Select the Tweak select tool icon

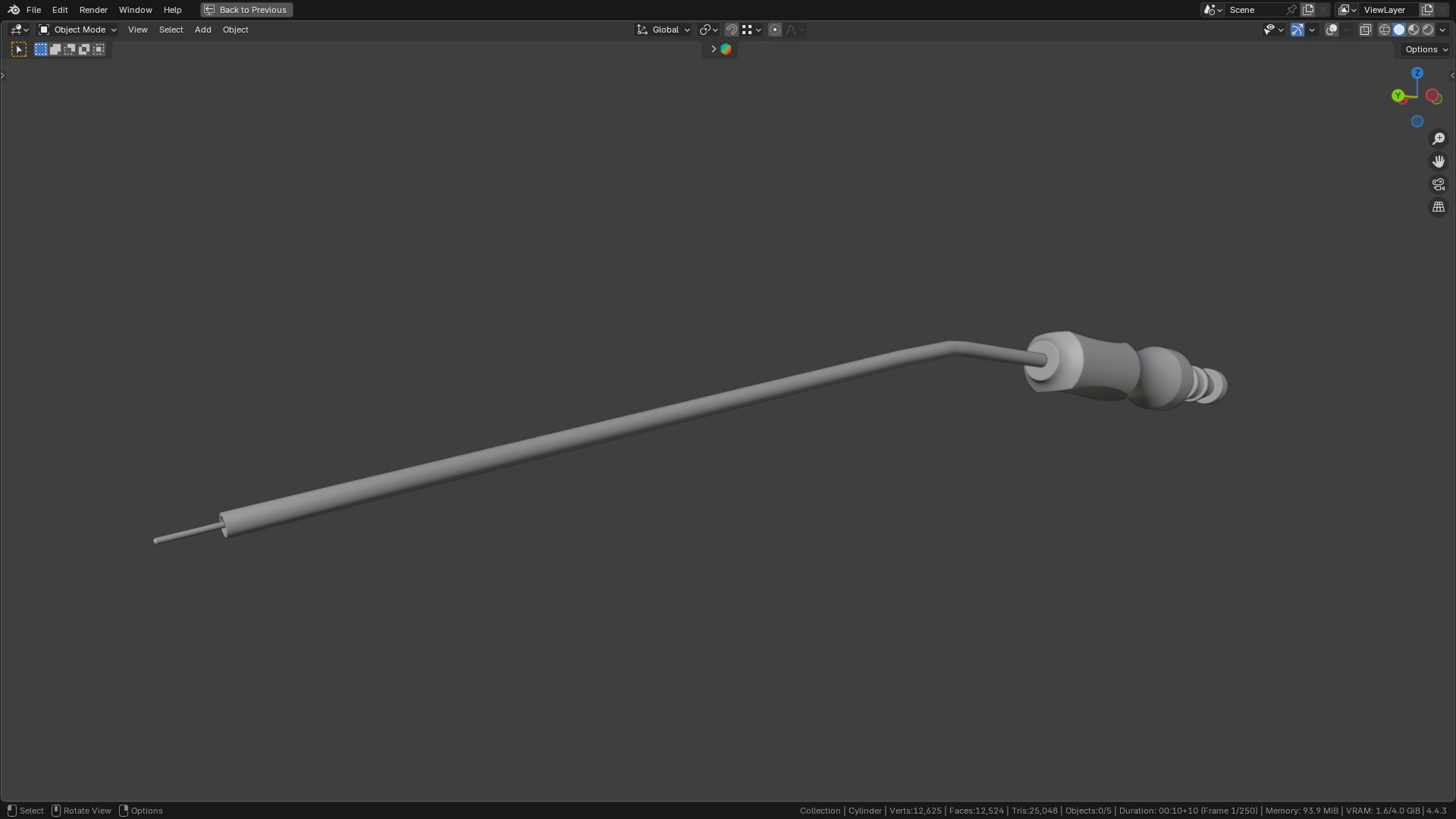click(x=19, y=49)
